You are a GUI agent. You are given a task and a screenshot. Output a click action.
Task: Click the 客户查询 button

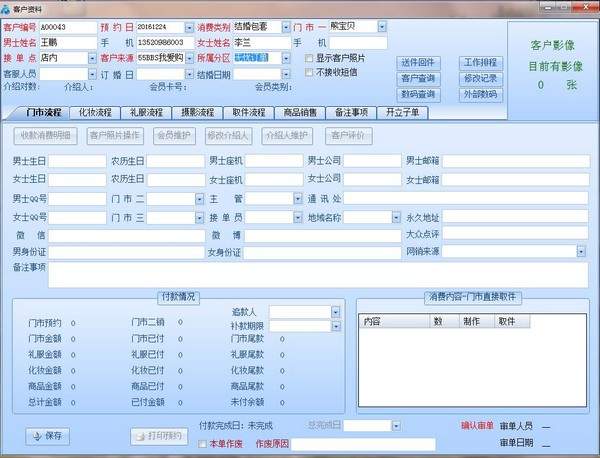[417, 78]
